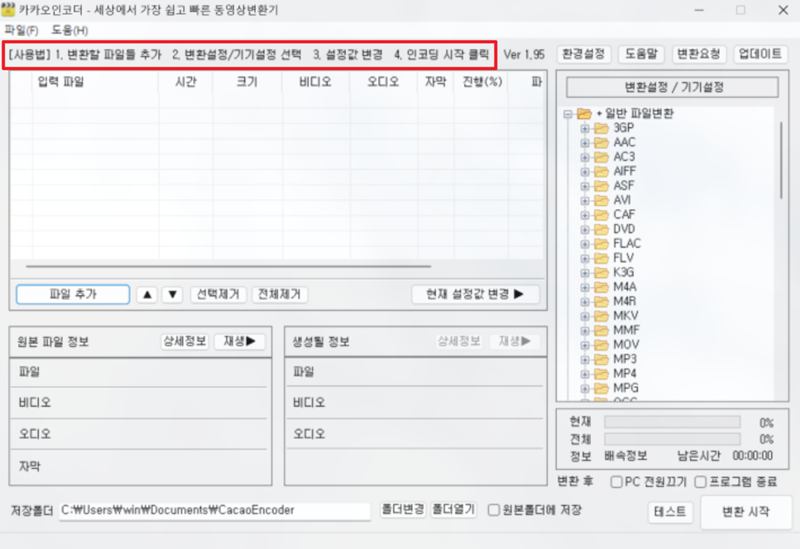The image size is (800, 549).
Task: Select the MMF folder icon
Action: (x=602, y=330)
